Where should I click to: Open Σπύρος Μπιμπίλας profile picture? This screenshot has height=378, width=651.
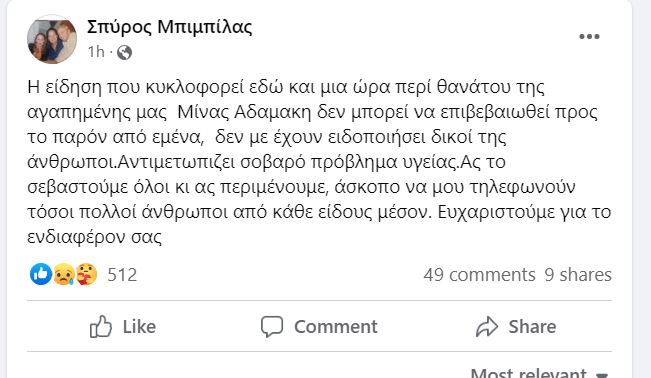(x=52, y=40)
